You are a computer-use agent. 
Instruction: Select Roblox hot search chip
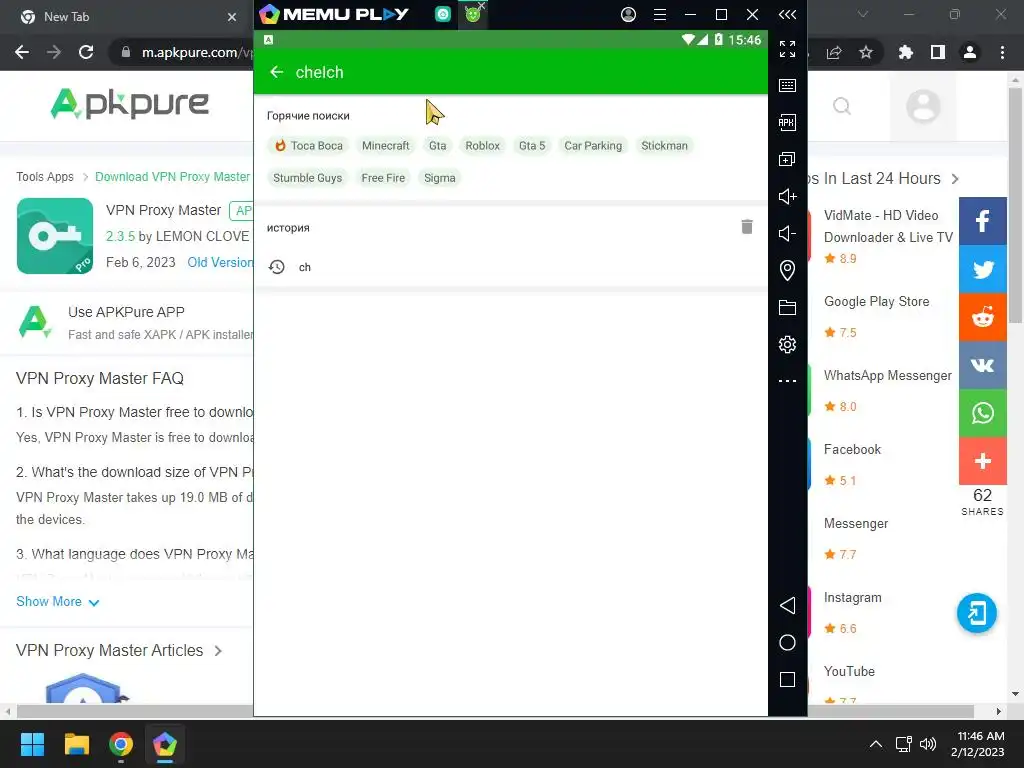coord(483,146)
